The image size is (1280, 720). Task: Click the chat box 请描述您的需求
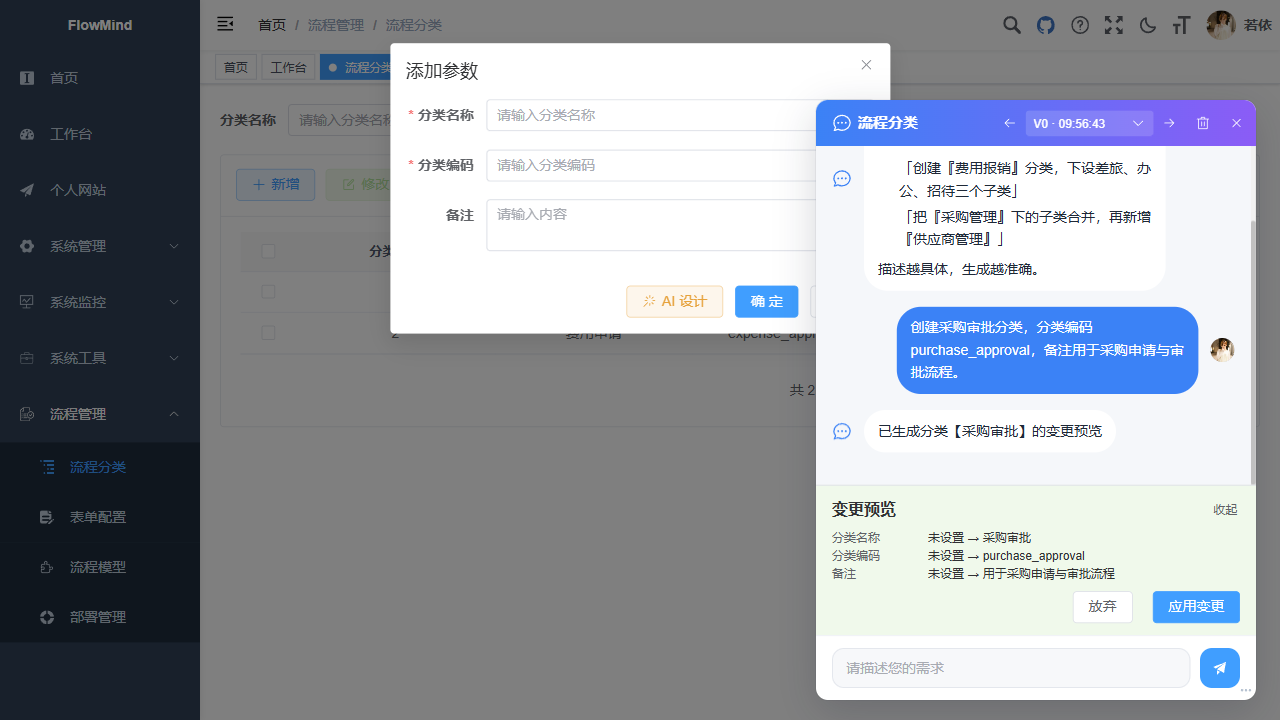coord(1011,668)
